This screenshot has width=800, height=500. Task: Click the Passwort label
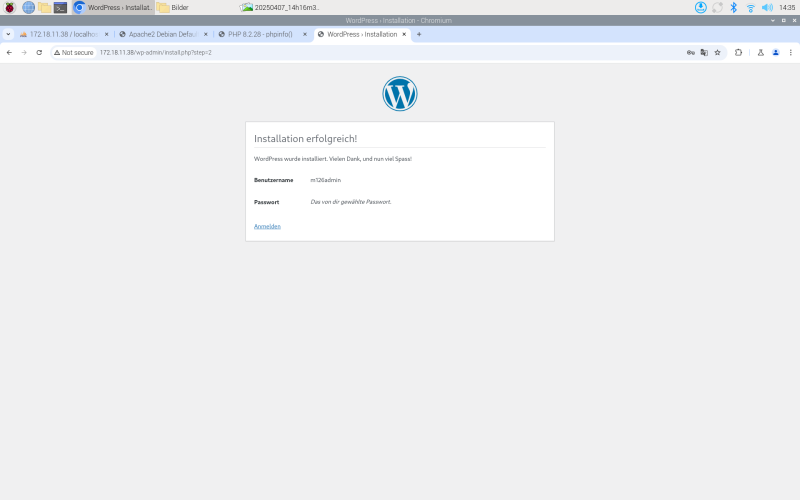tap(266, 202)
